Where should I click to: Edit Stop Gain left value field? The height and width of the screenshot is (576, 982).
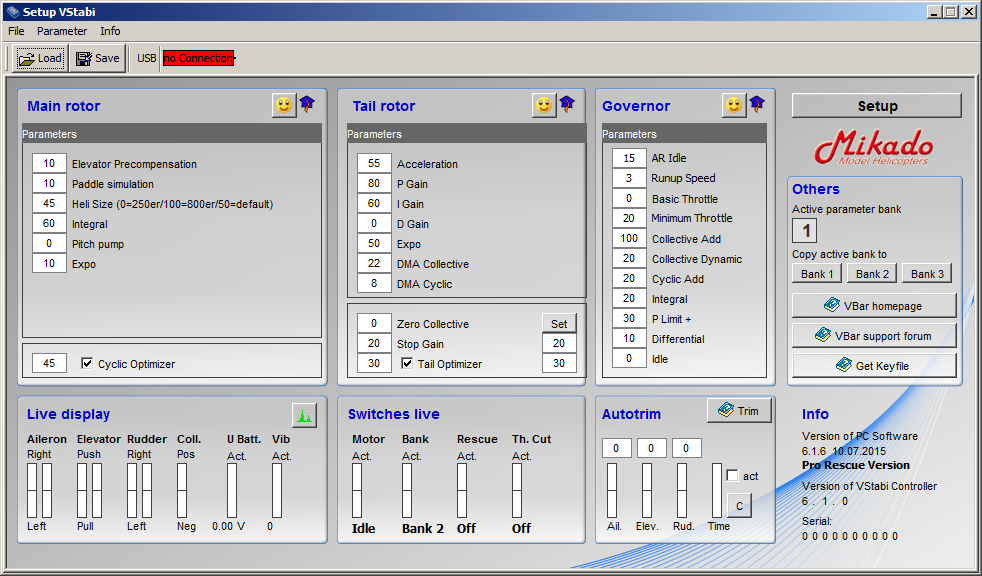374,344
